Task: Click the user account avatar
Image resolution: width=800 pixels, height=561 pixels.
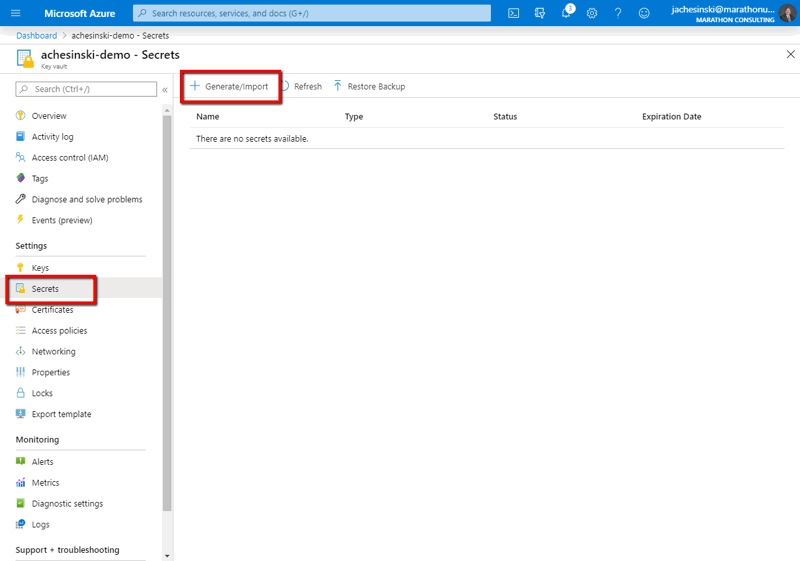Action: (788, 13)
